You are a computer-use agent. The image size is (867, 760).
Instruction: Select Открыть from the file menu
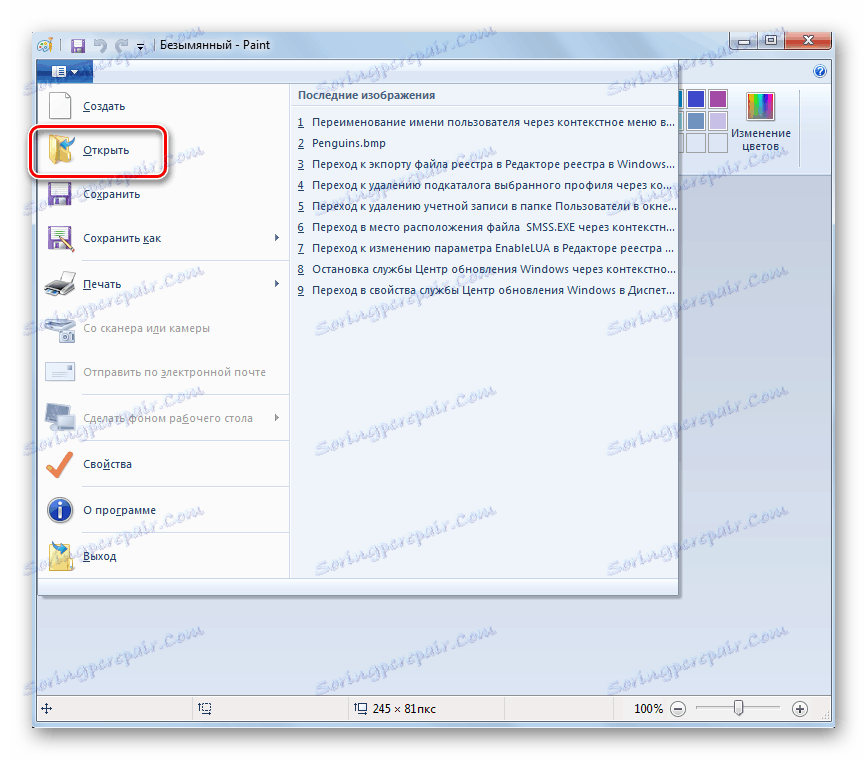[163, 150]
